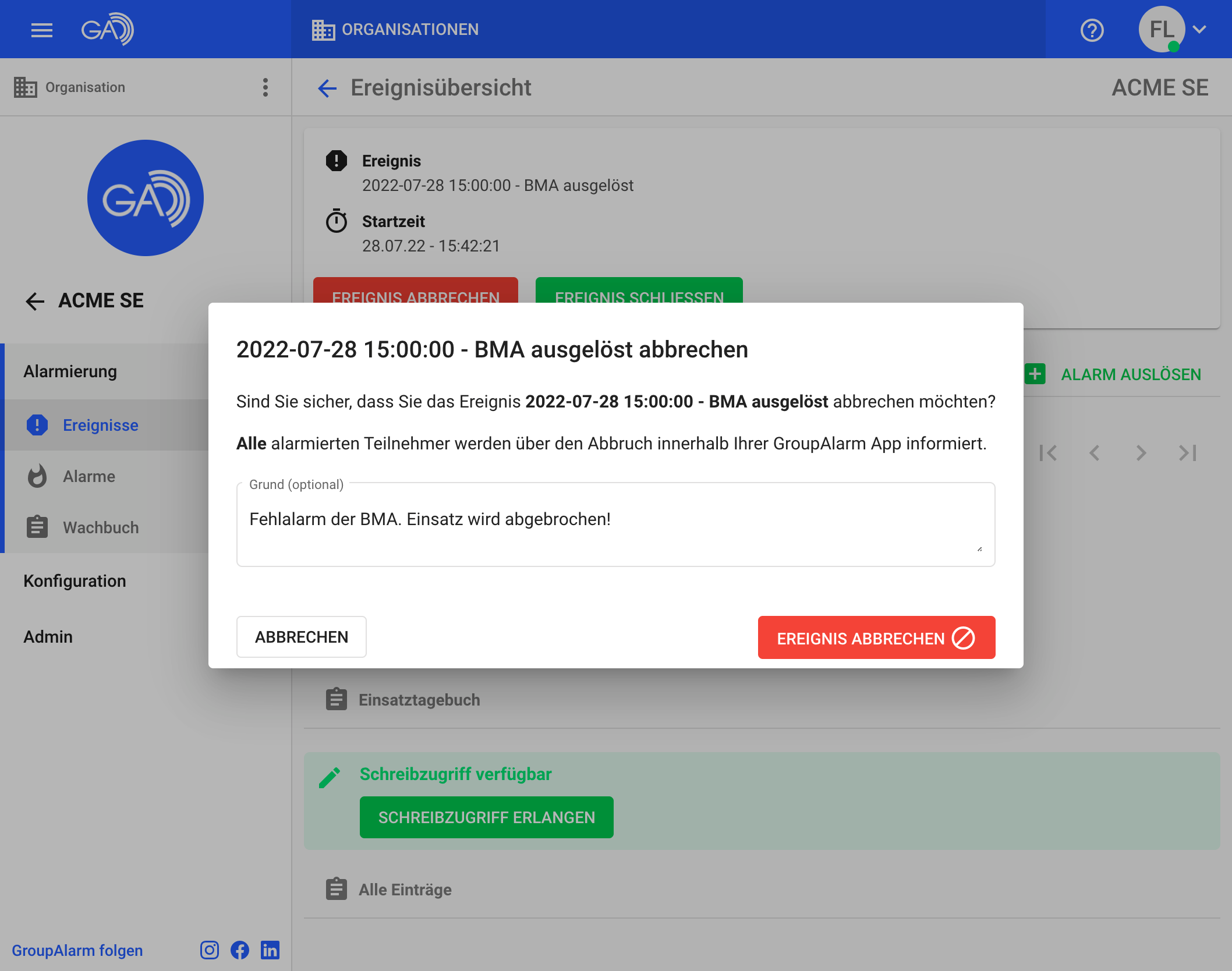Open the Facebook social link
Image resolution: width=1232 pixels, height=971 pixels.
tap(240, 950)
